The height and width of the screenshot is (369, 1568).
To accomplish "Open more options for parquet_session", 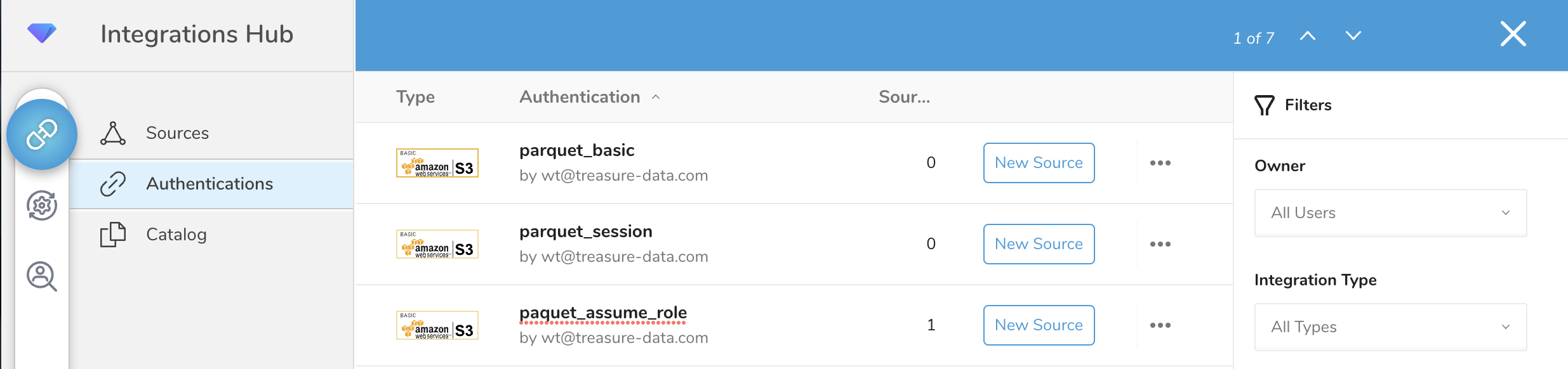I will (x=1160, y=244).
